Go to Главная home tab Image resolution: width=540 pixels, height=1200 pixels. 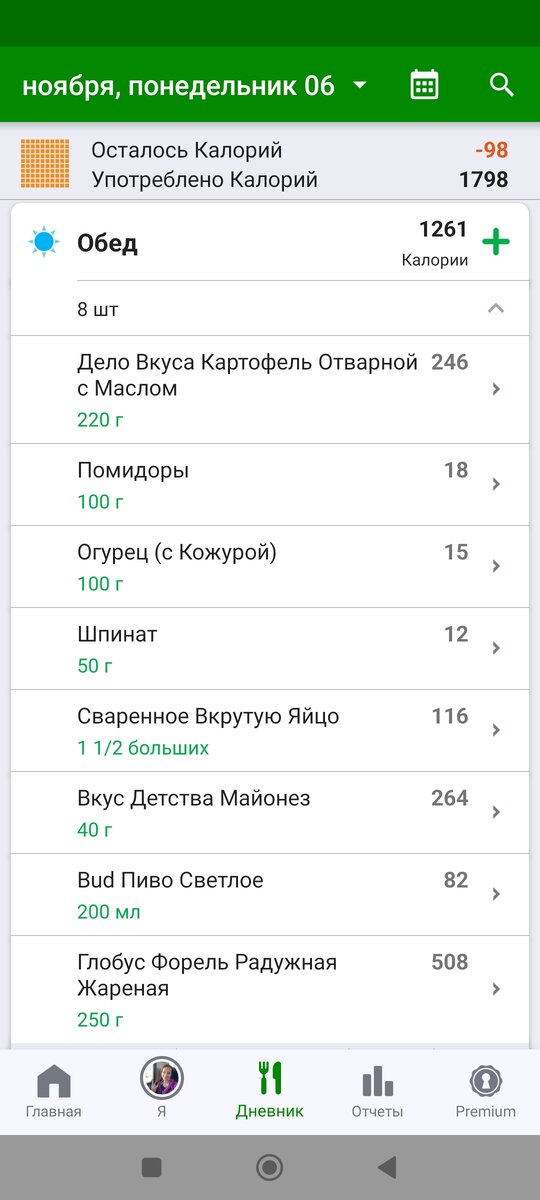click(x=54, y=1091)
